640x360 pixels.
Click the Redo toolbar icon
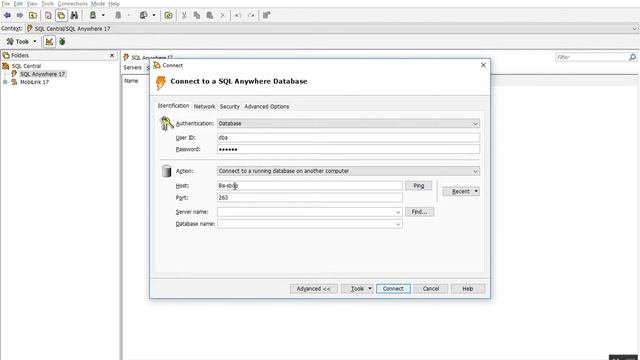click(251, 16)
